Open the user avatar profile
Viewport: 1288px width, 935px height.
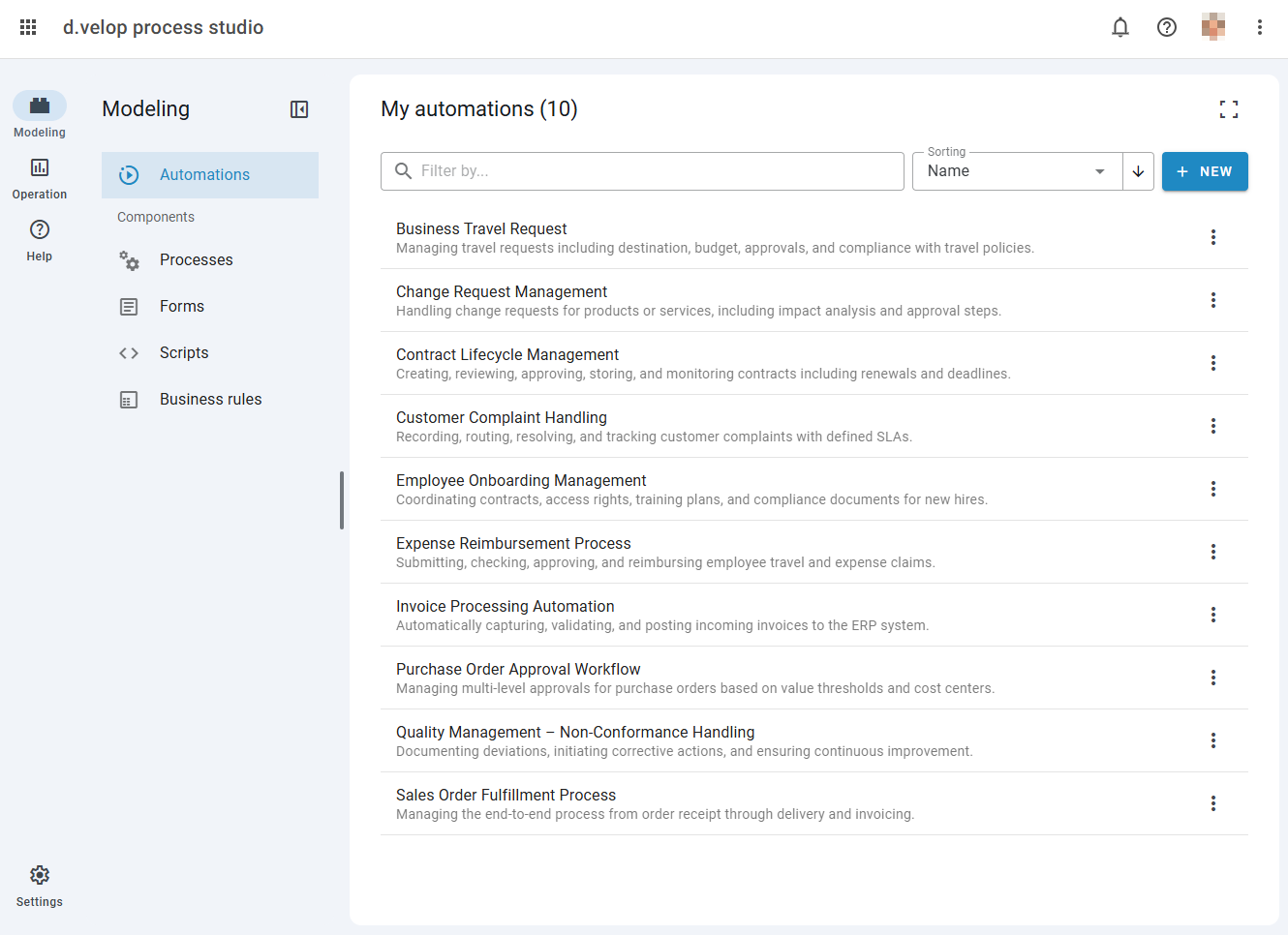1213,27
